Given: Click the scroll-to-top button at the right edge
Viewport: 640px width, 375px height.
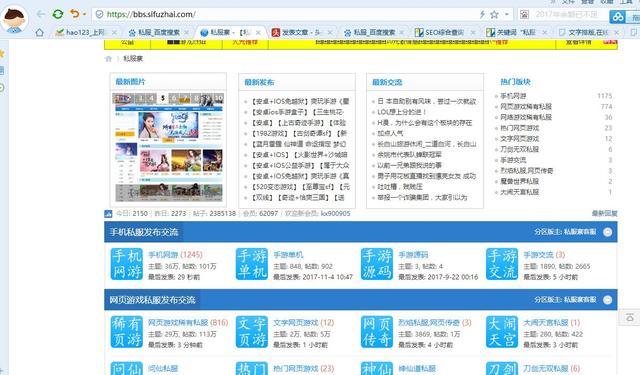Looking at the screenshot, I should click(x=630, y=317).
